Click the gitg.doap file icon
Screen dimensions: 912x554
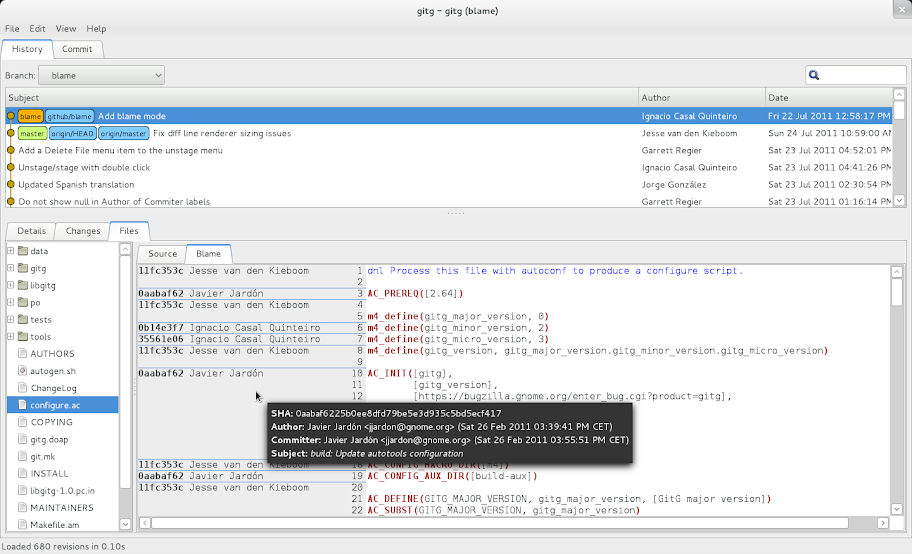pyautogui.click(x=23, y=439)
